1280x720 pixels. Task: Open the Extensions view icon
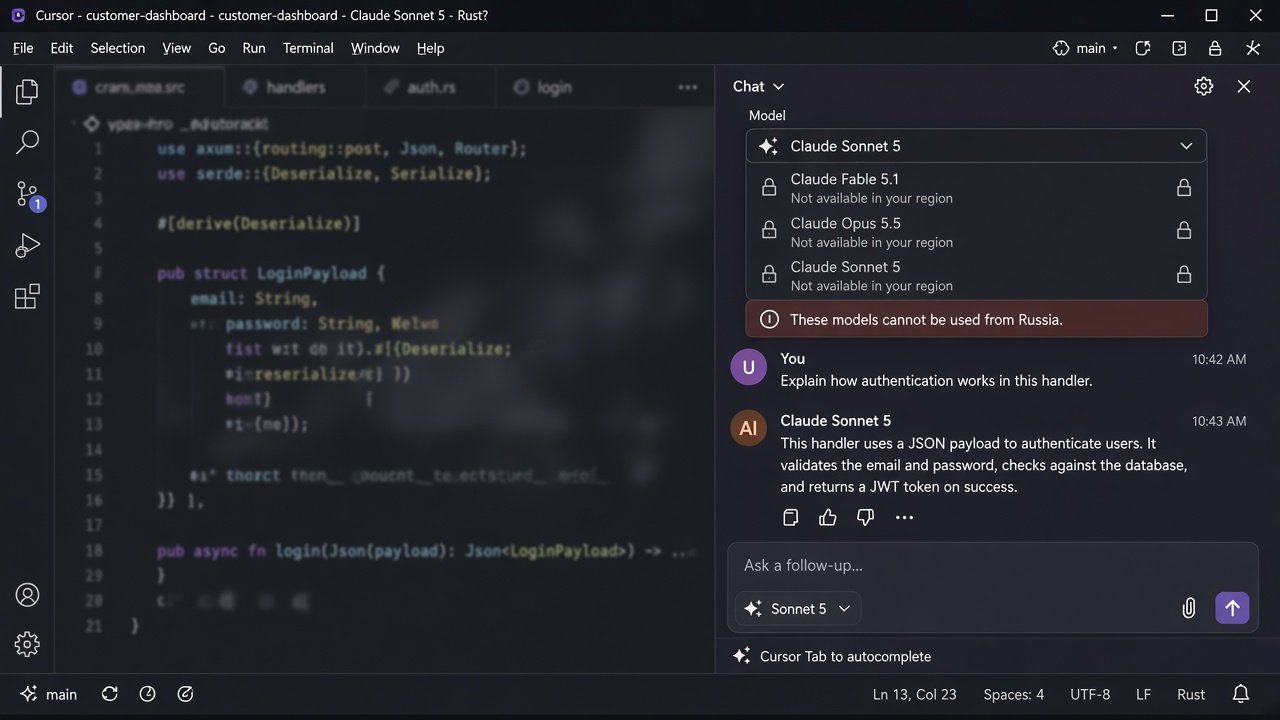click(x=27, y=297)
